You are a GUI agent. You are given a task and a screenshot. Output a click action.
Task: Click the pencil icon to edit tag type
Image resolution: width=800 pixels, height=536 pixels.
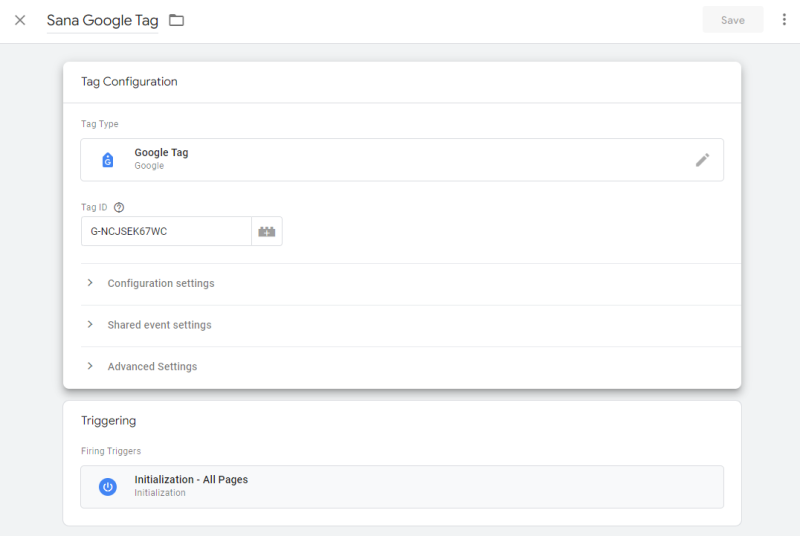coord(702,160)
